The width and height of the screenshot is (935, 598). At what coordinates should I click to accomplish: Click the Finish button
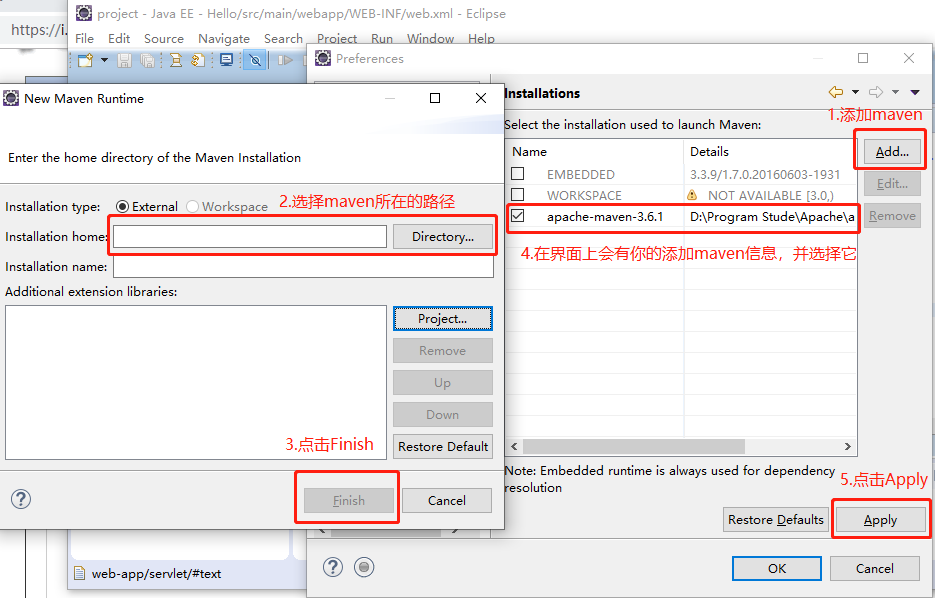pos(349,500)
